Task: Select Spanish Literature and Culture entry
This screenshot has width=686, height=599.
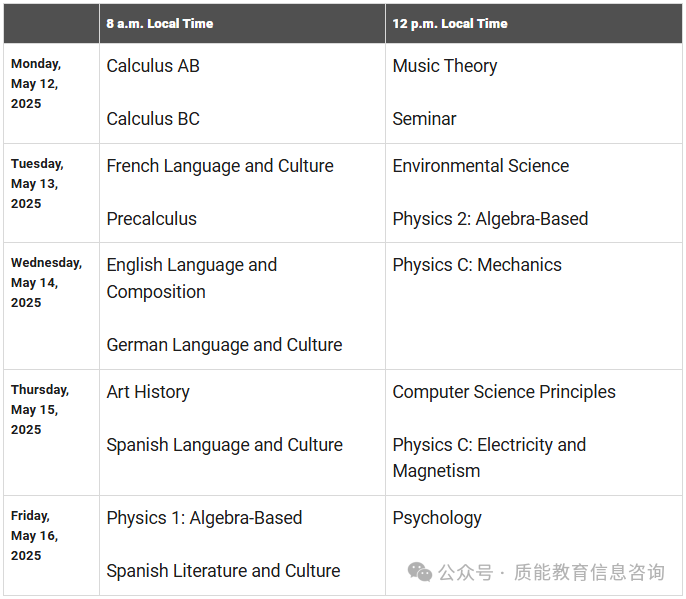Action: point(224,571)
